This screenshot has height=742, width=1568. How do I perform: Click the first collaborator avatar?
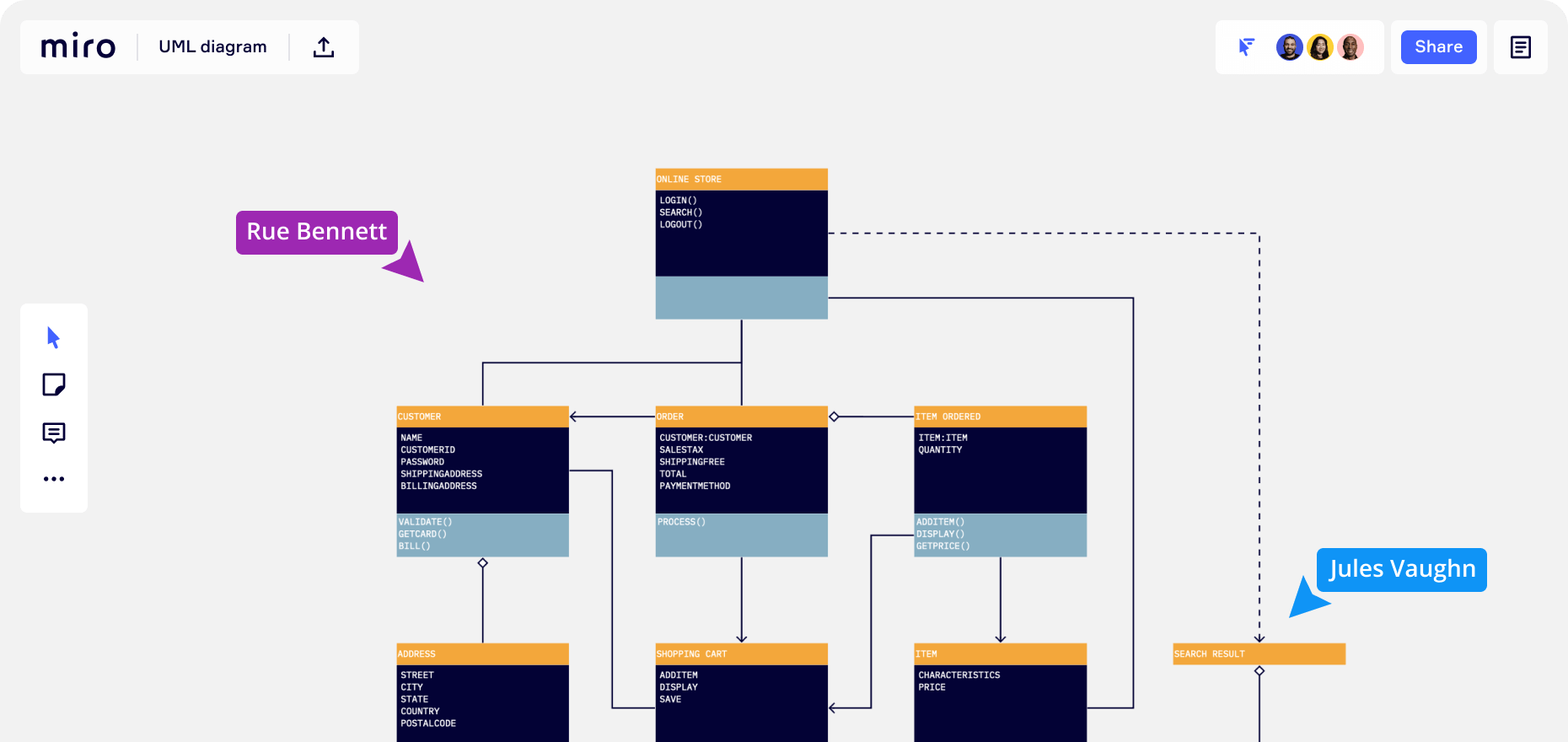point(1290,47)
